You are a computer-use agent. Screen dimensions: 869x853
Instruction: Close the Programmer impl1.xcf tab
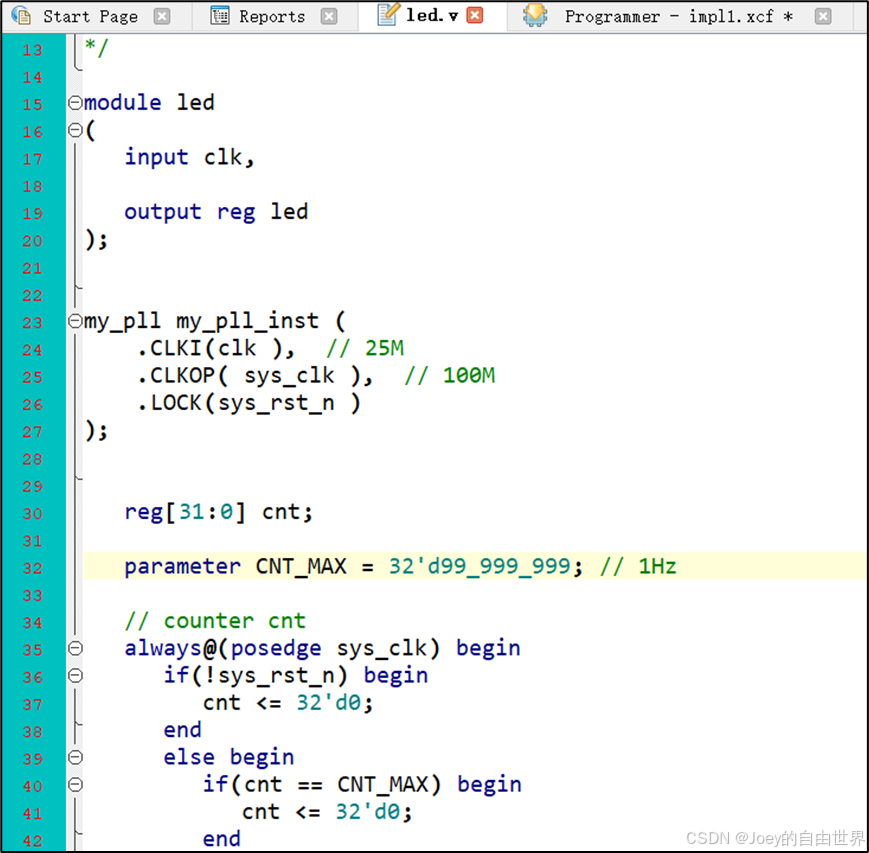[823, 17]
